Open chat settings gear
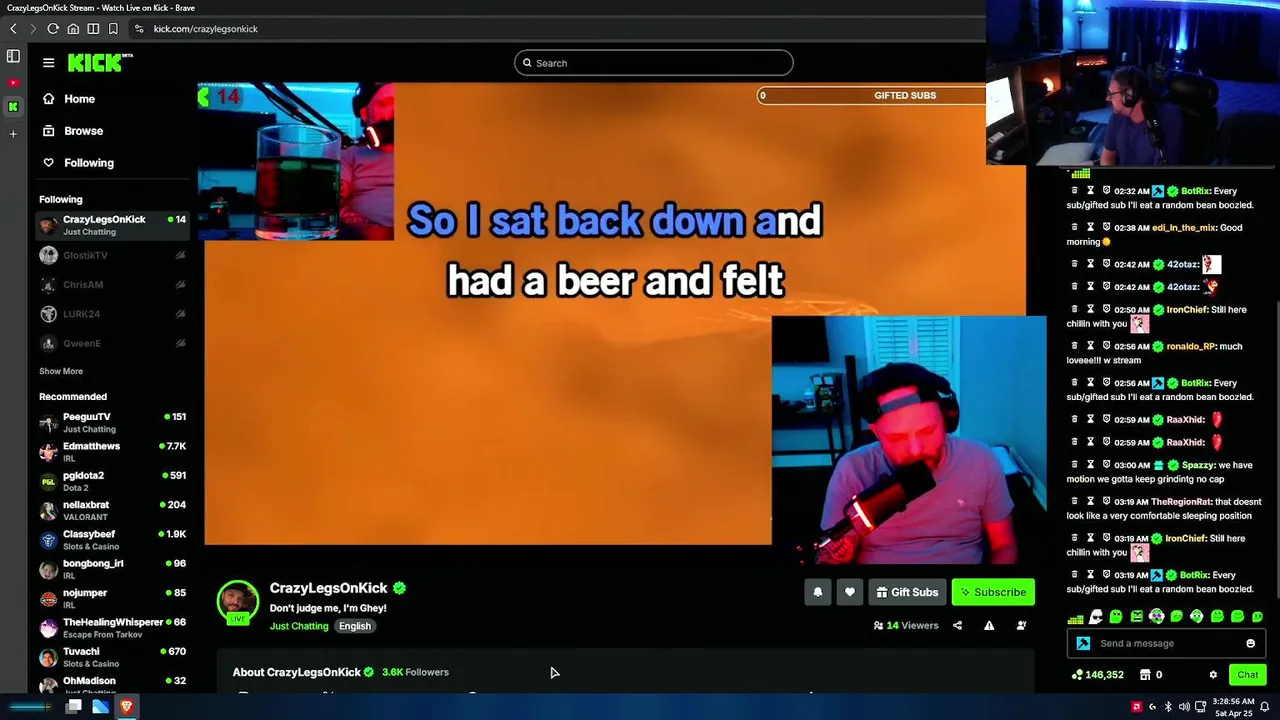1280x720 pixels. coord(1213,675)
